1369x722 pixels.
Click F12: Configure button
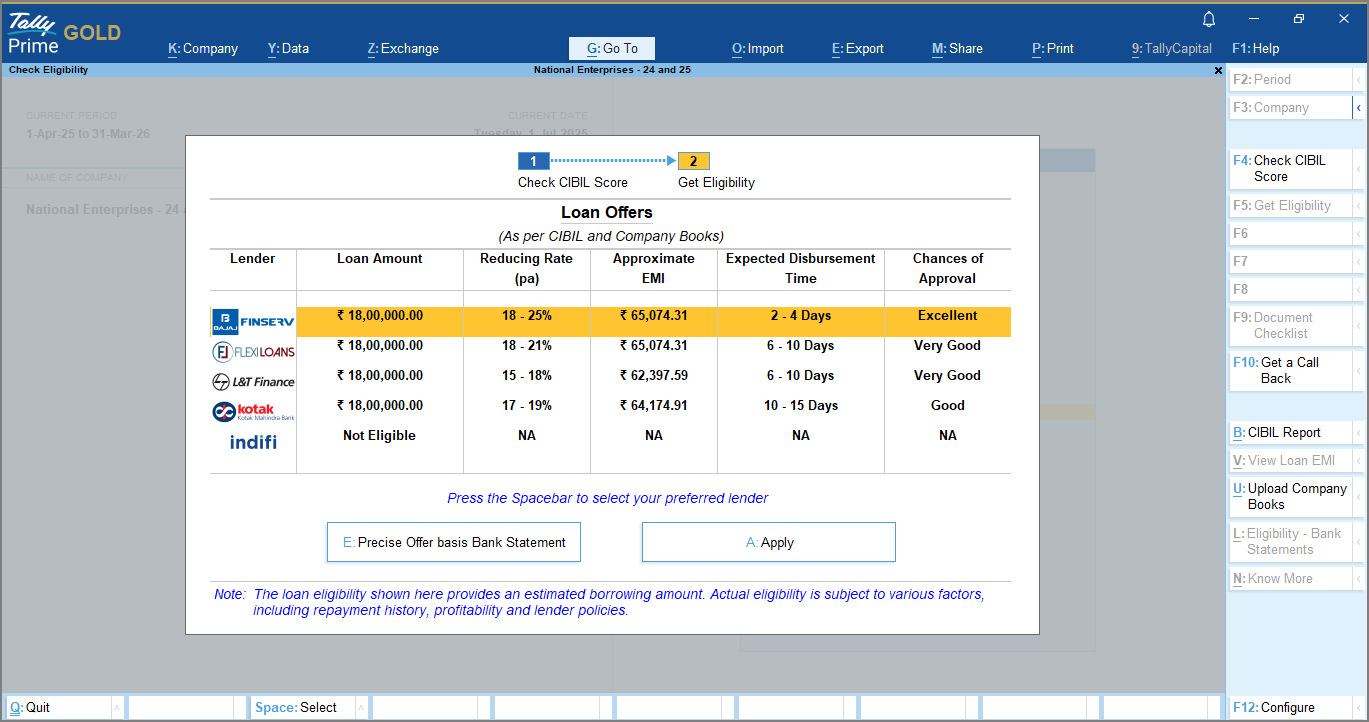[x=1291, y=707]
